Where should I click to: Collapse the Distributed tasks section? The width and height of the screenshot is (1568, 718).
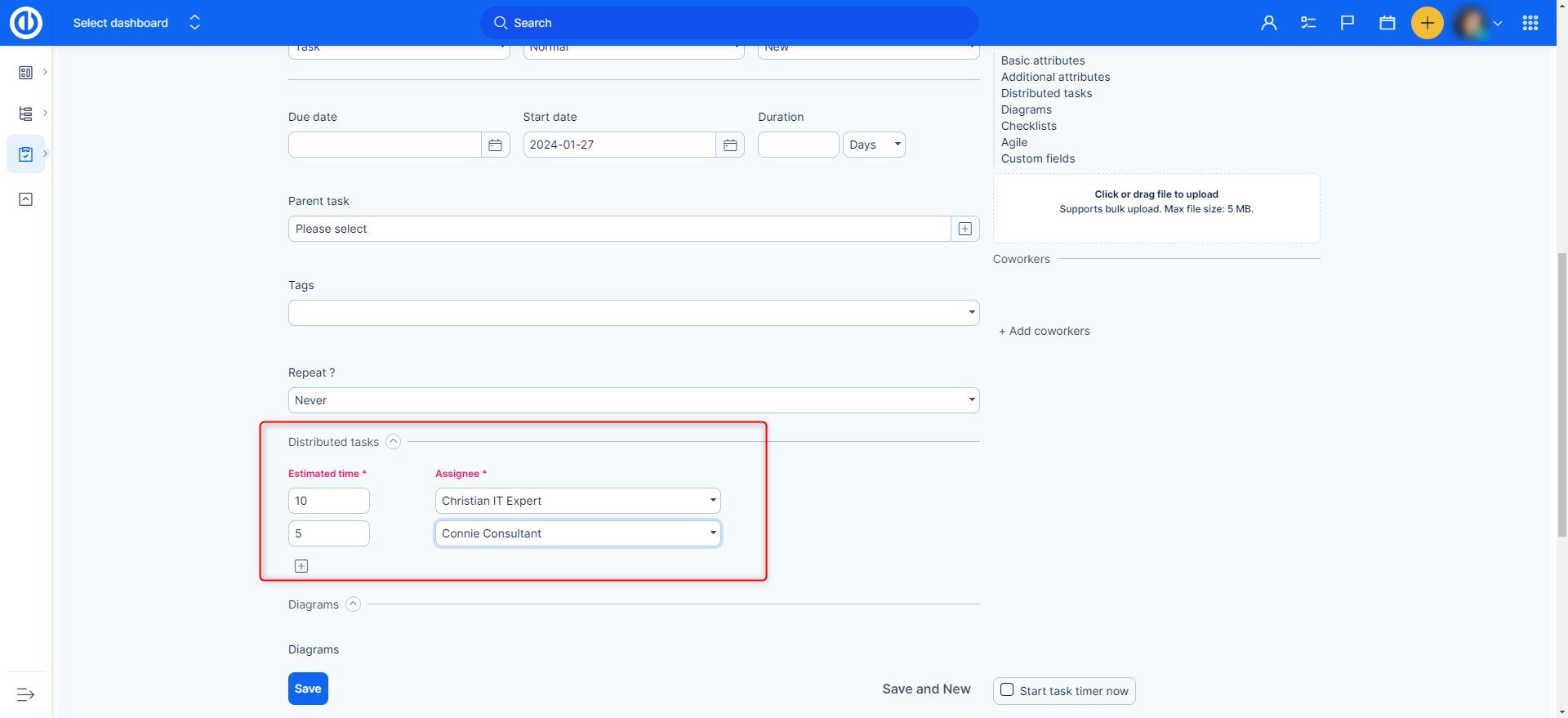393,442
